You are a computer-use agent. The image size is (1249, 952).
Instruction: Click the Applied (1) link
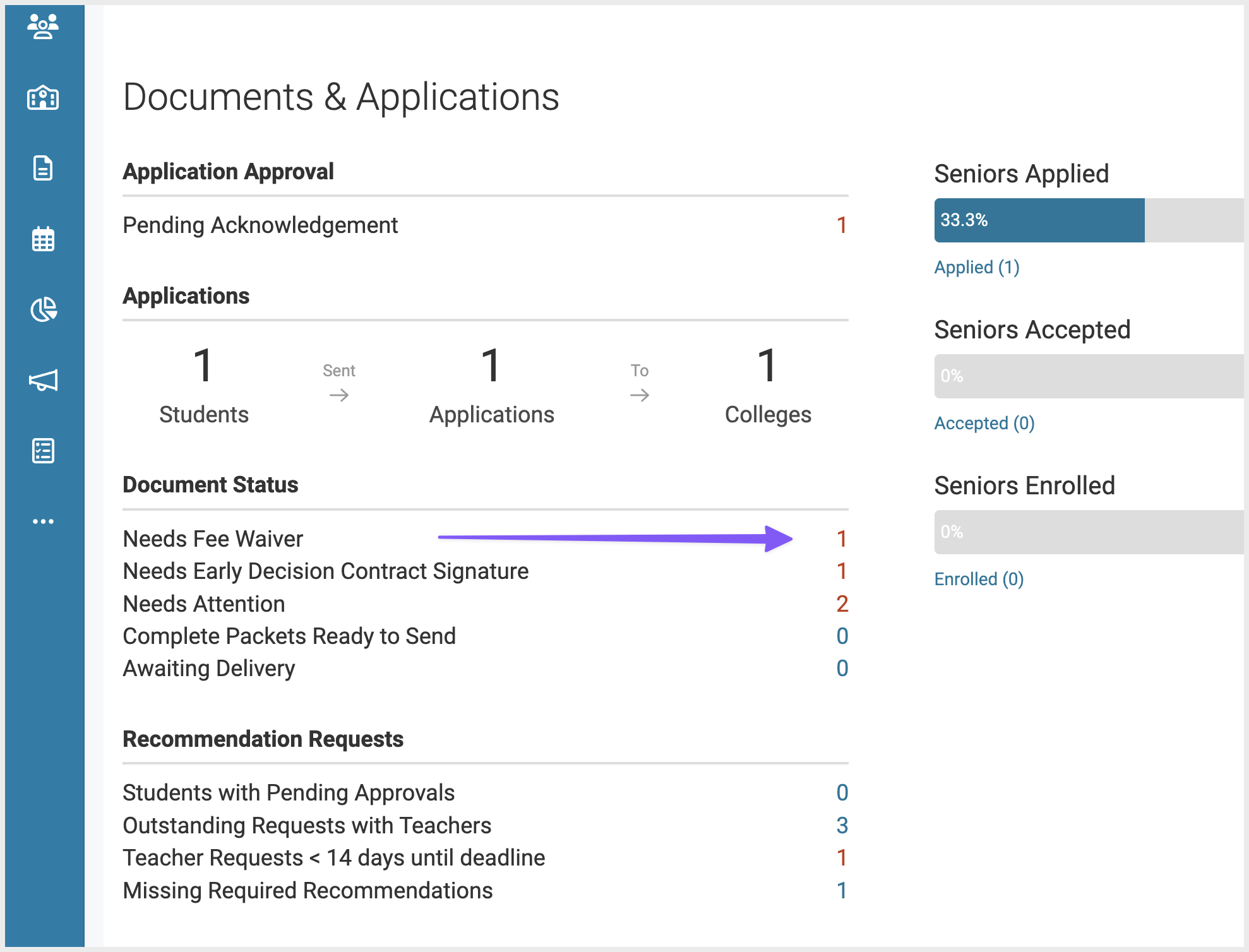[977, 268]
